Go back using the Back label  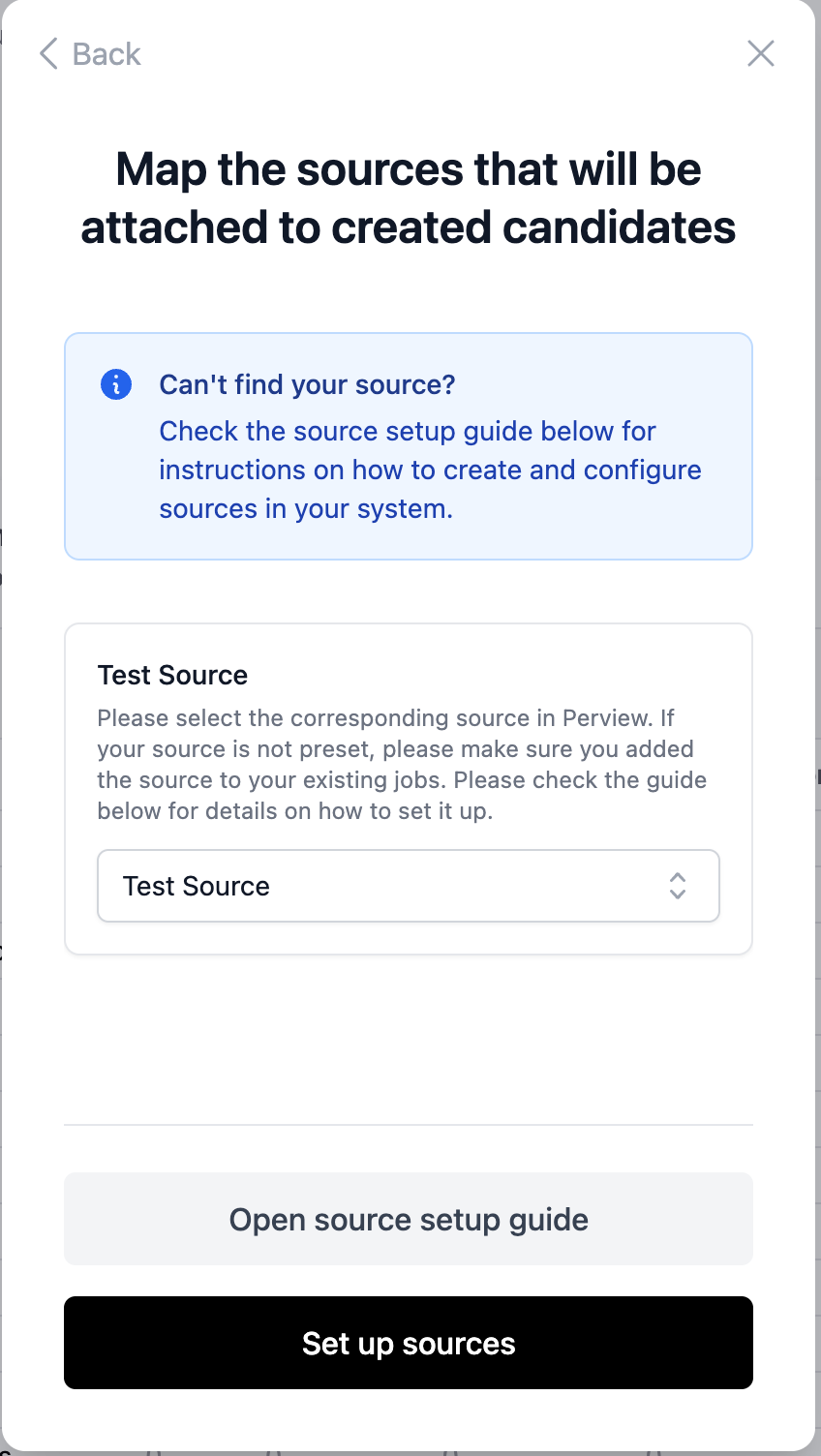(106, 54)
